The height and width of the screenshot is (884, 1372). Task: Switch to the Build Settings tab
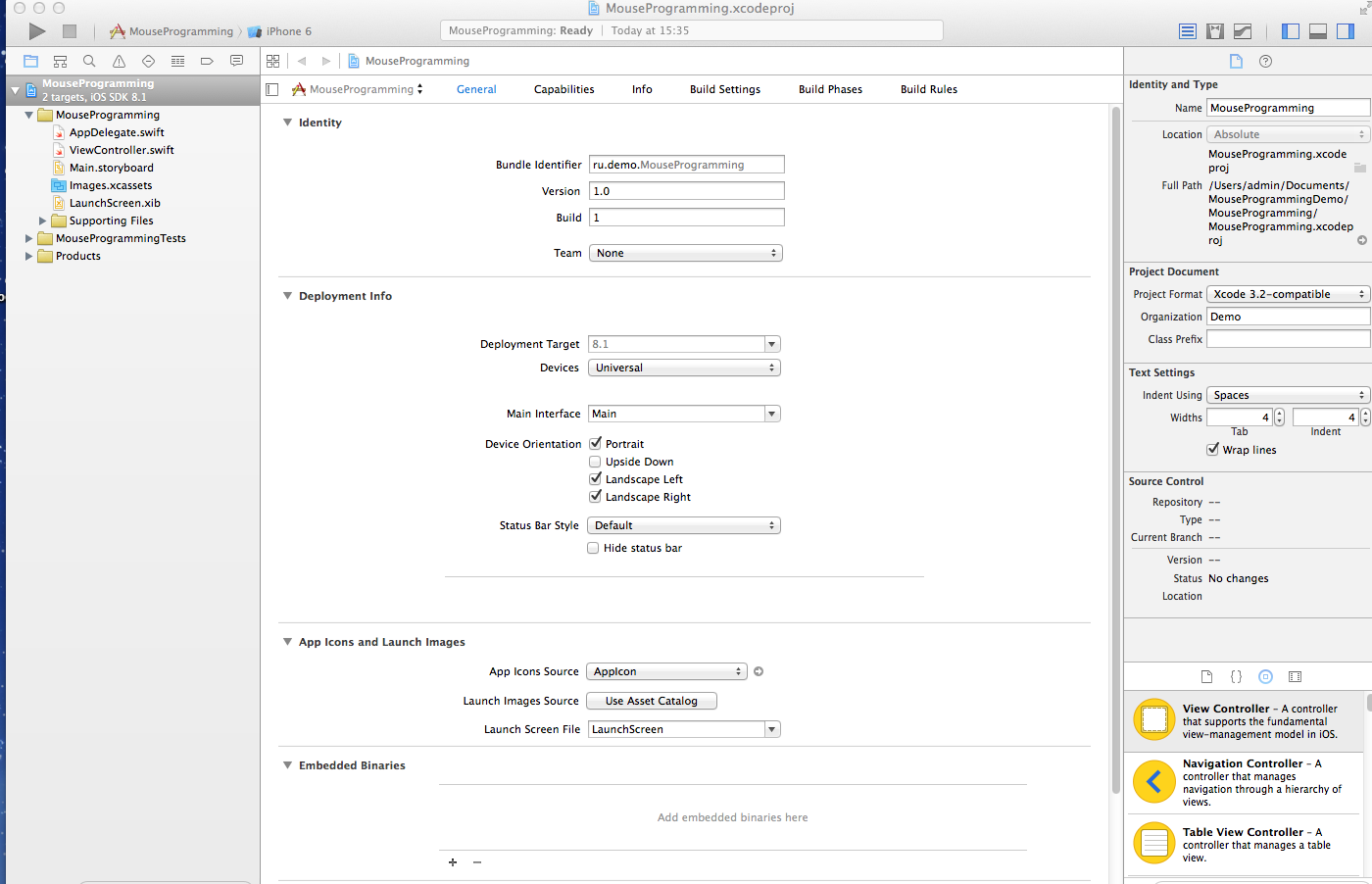pyautogui.click(x=724, y=89)
